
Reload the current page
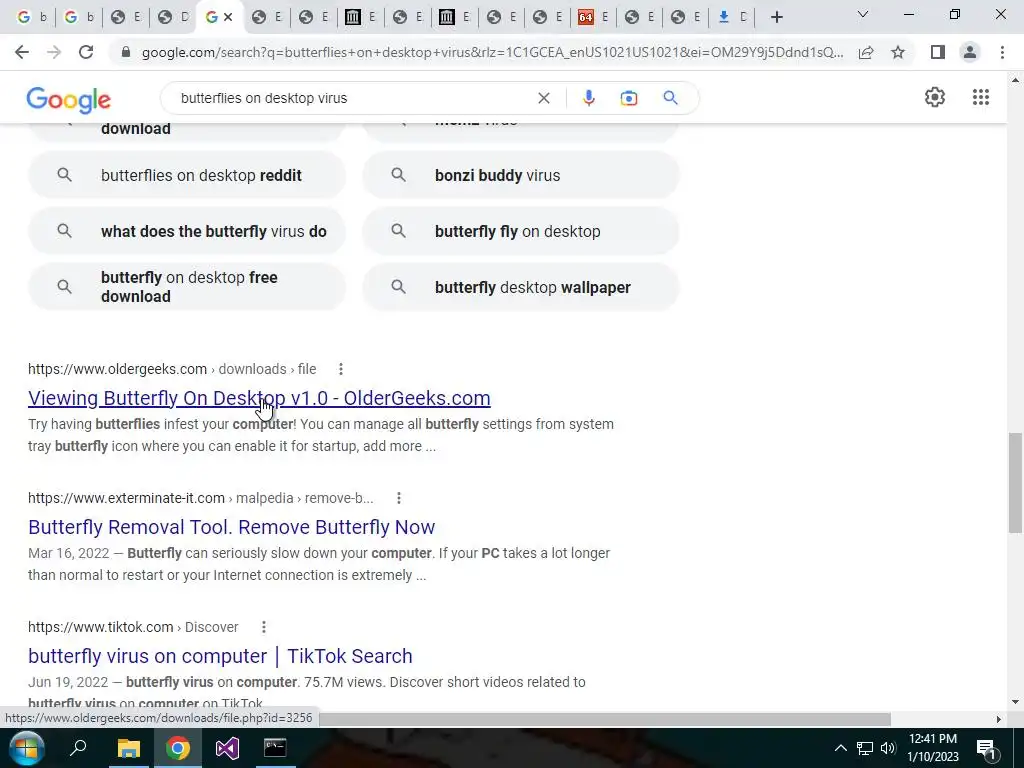86,52
